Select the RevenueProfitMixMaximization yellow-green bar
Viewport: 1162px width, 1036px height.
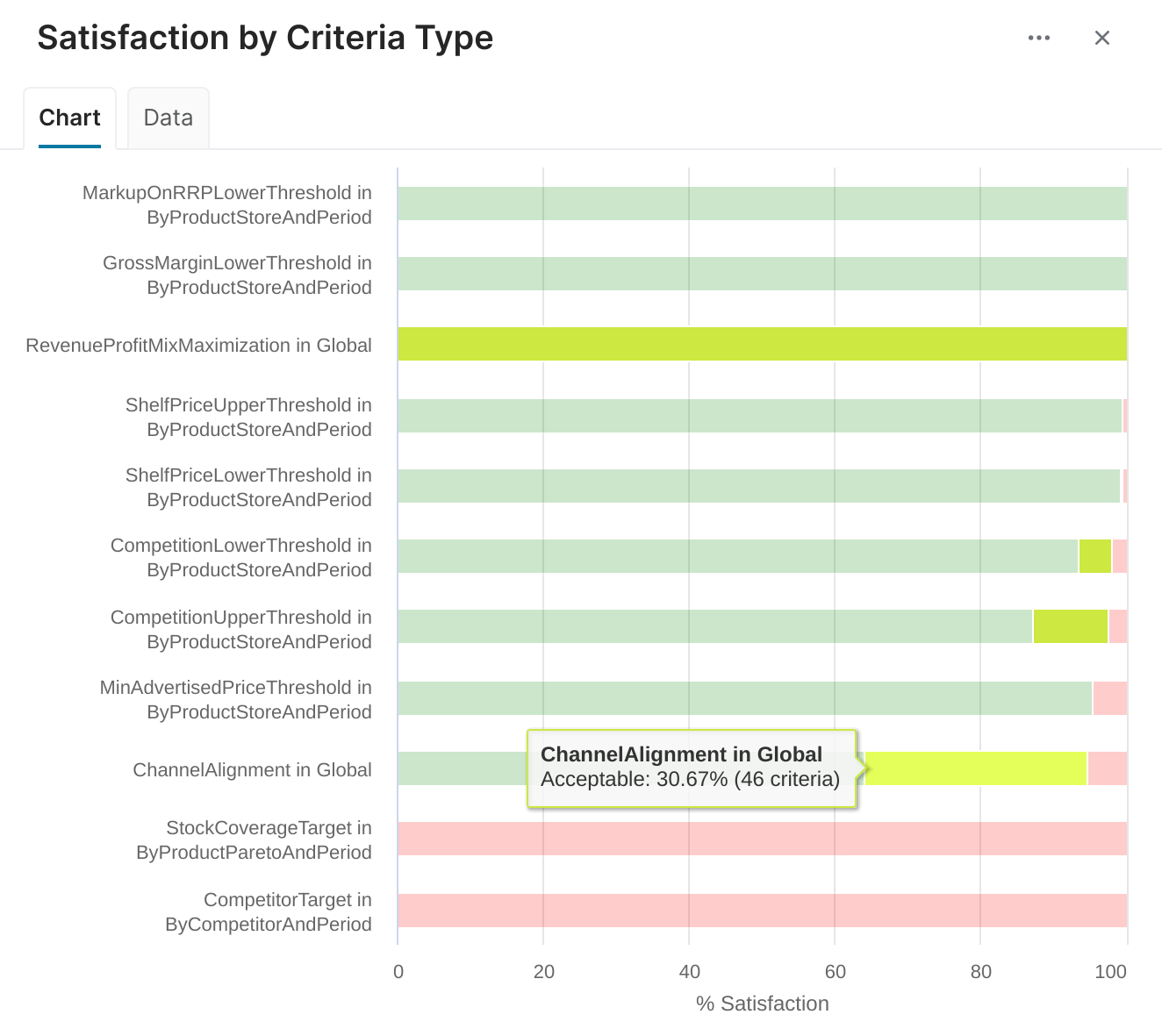pos(762,344)
